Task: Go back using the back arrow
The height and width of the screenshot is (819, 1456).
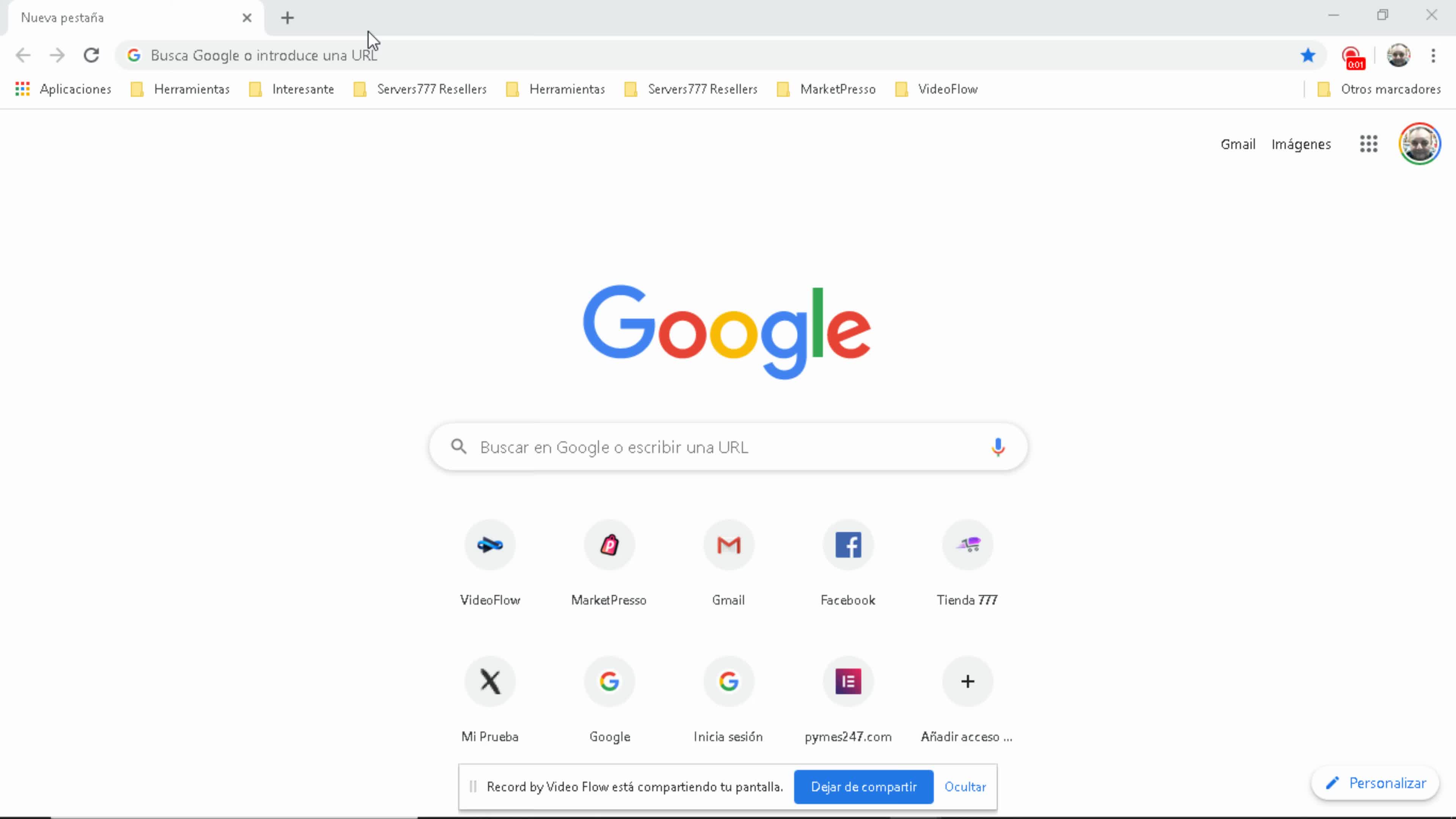Action: click(x=23, y=55)
